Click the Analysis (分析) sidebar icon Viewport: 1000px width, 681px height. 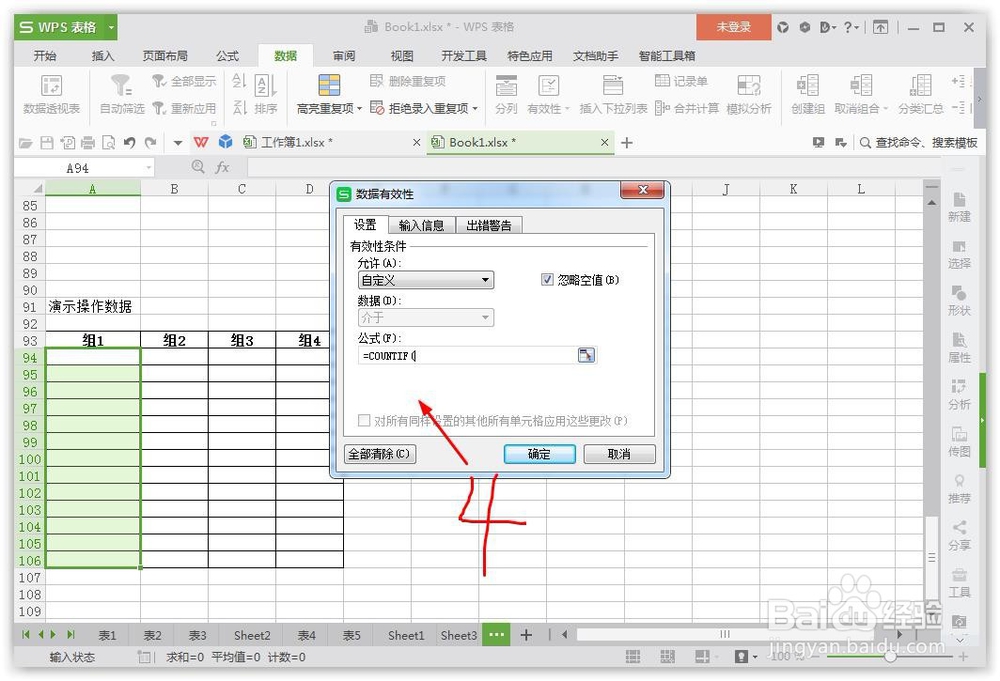(959, 394)
